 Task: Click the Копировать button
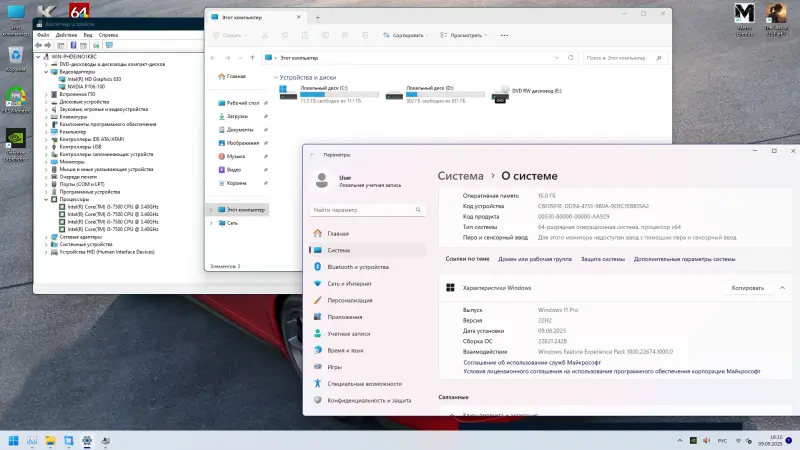747,288
